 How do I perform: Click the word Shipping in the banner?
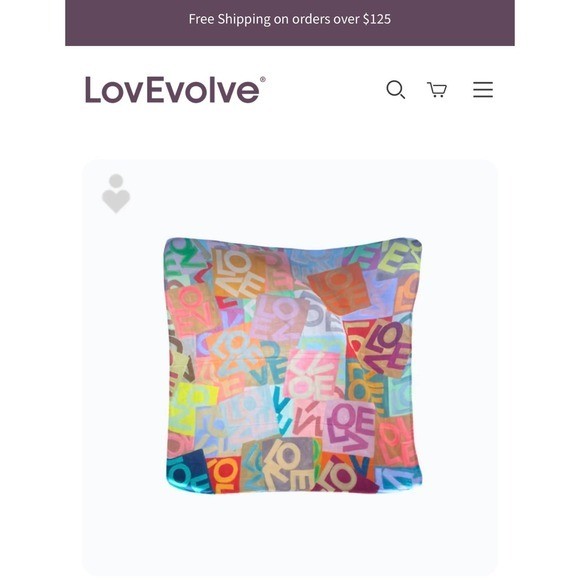pyautogui.click(x=244, y=19)
